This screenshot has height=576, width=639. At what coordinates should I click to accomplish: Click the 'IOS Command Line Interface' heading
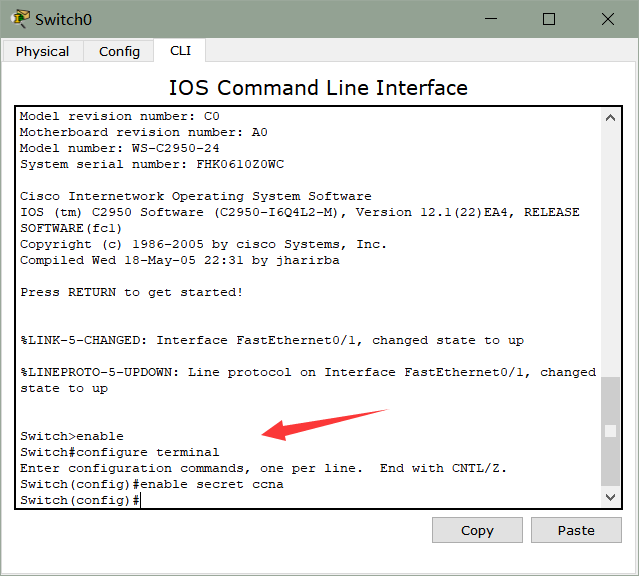click(x=318, y=88)
